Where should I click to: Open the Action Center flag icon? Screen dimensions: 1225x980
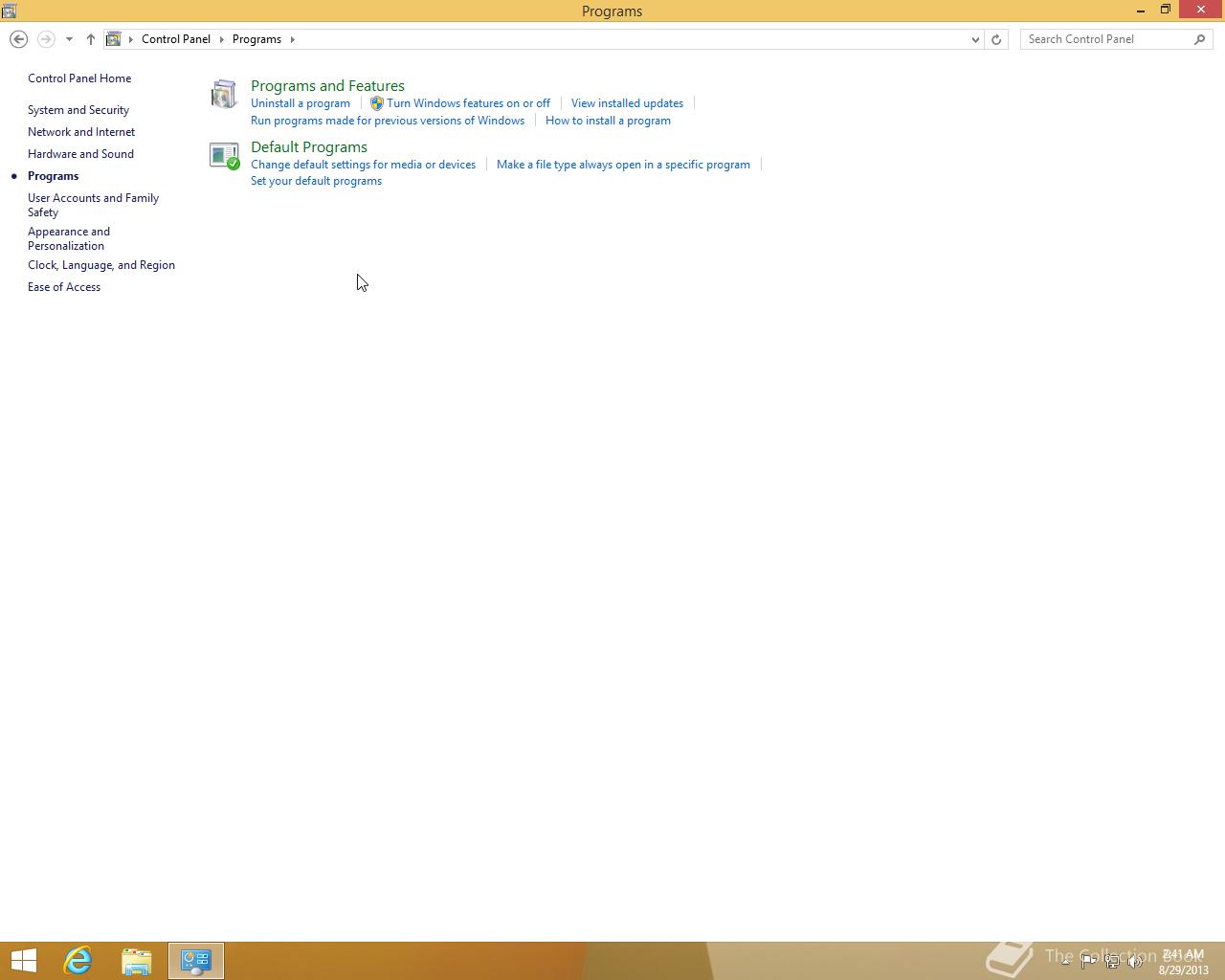pos(1088,961)
